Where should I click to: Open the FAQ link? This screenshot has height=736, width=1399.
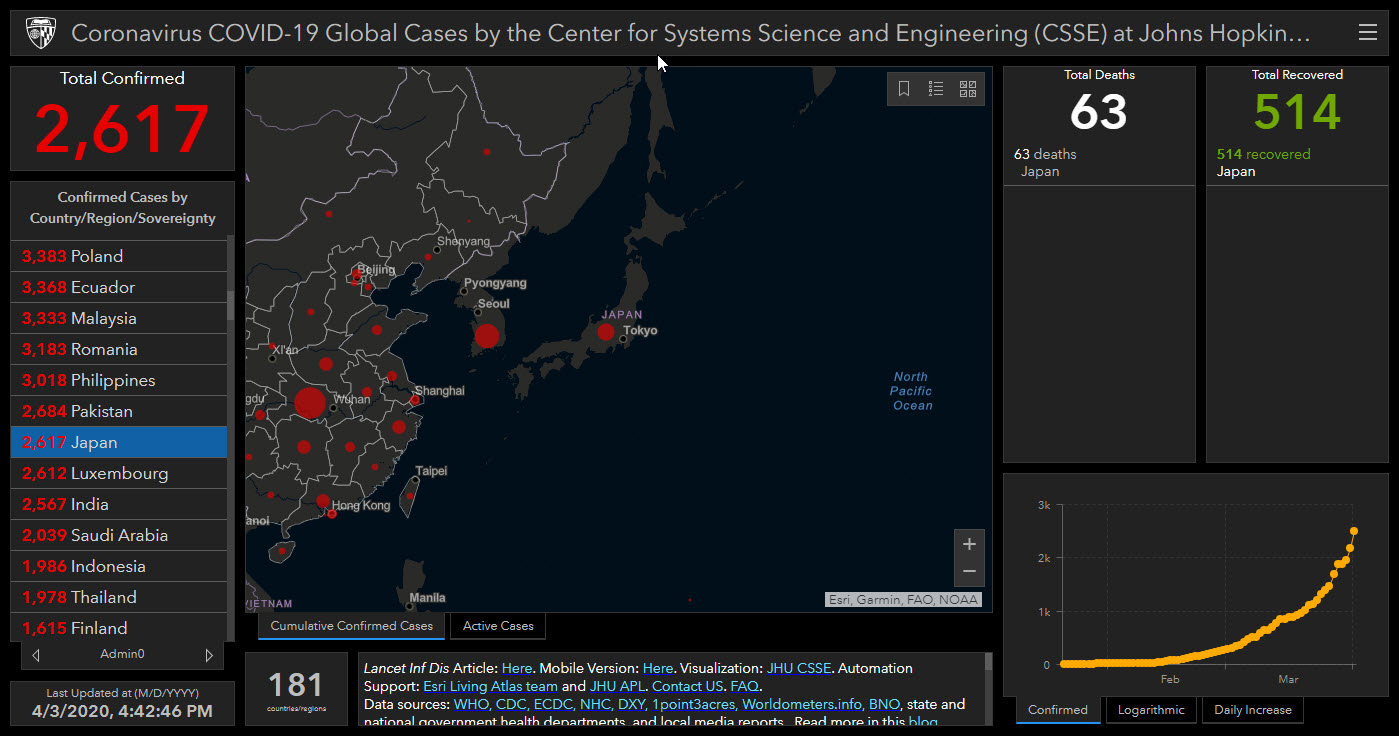tap(745, 686)
